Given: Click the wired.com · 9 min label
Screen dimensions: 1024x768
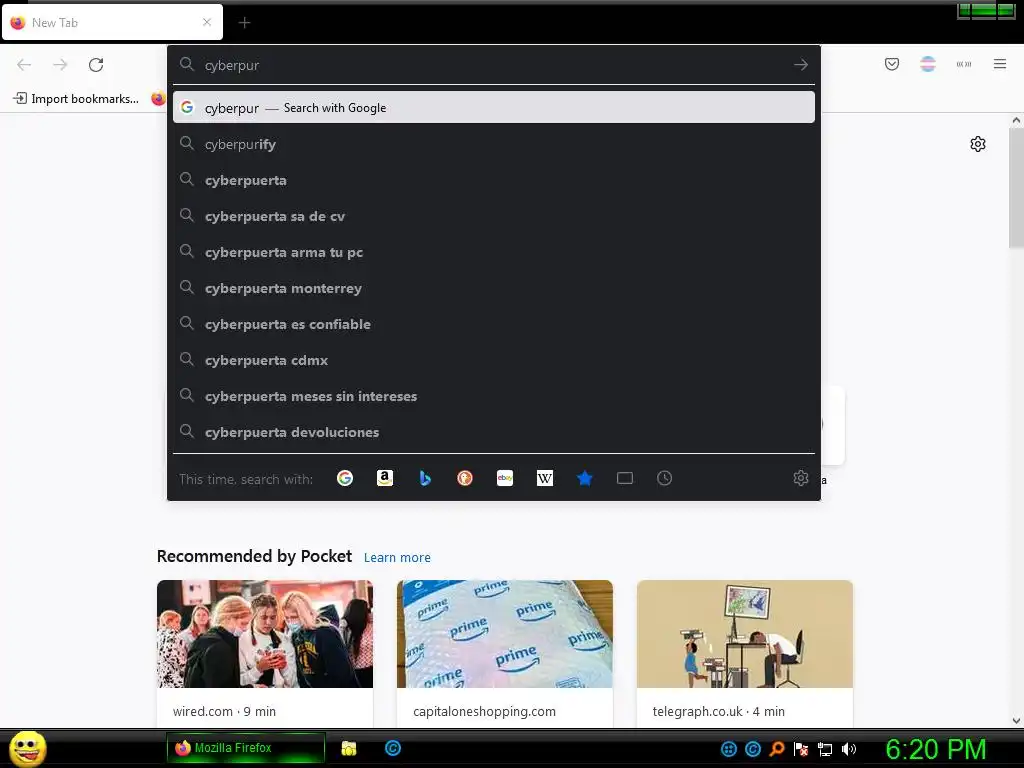Looking at the screenshot, I should (224, 711).
